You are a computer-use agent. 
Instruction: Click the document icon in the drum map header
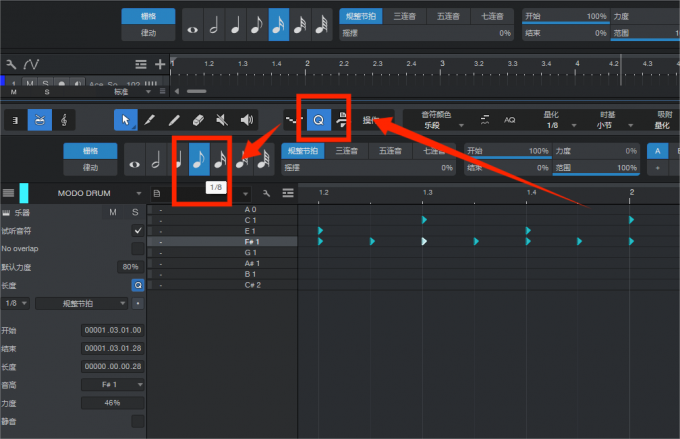click(x=157, y=193)
